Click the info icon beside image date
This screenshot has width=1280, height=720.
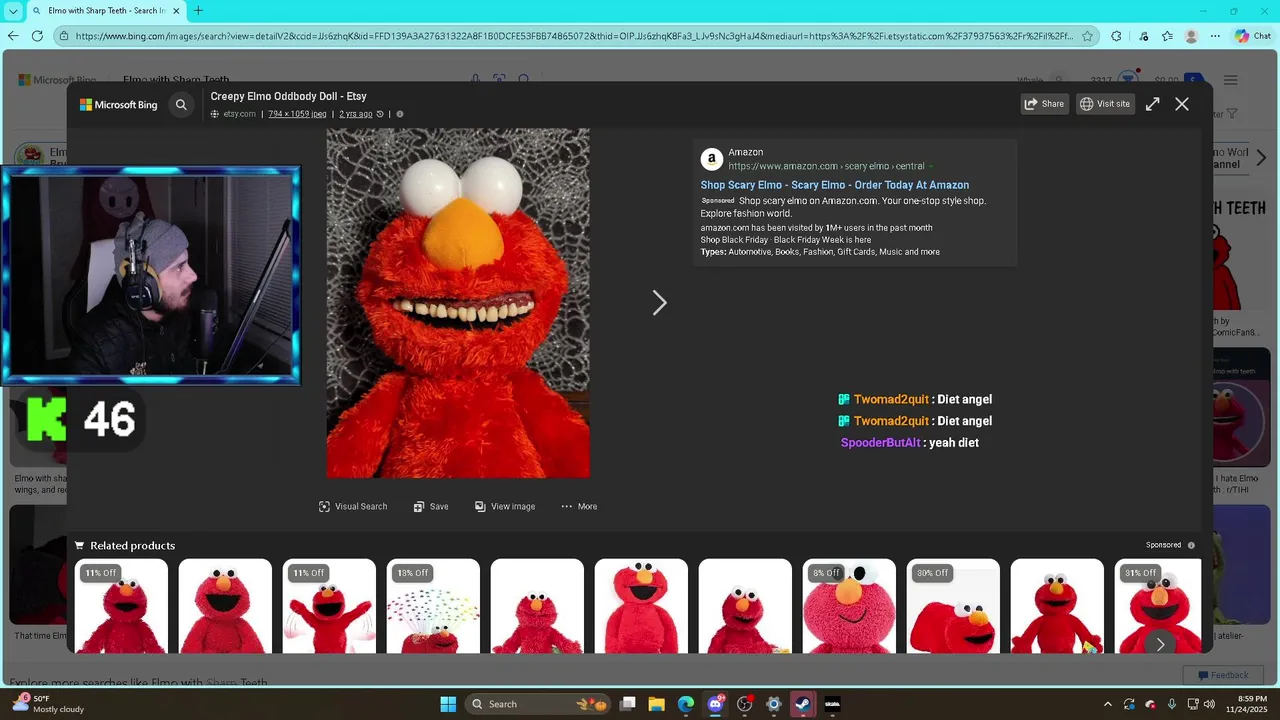(400, 114)
